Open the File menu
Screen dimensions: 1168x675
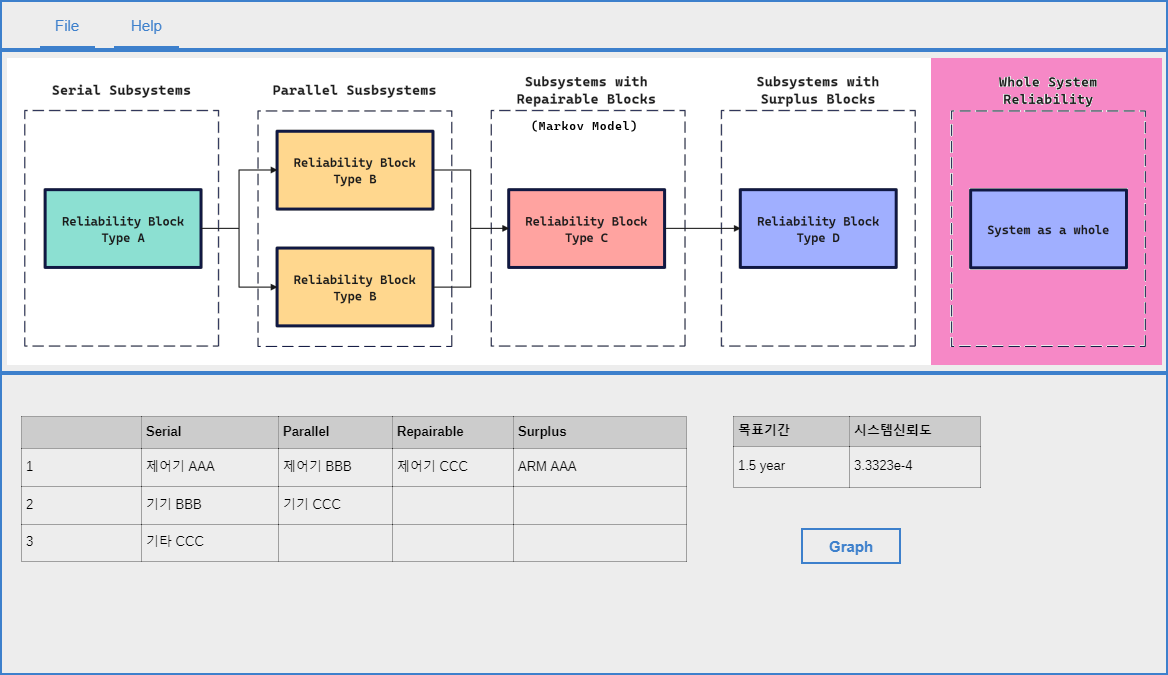click(x=67, y=26)
